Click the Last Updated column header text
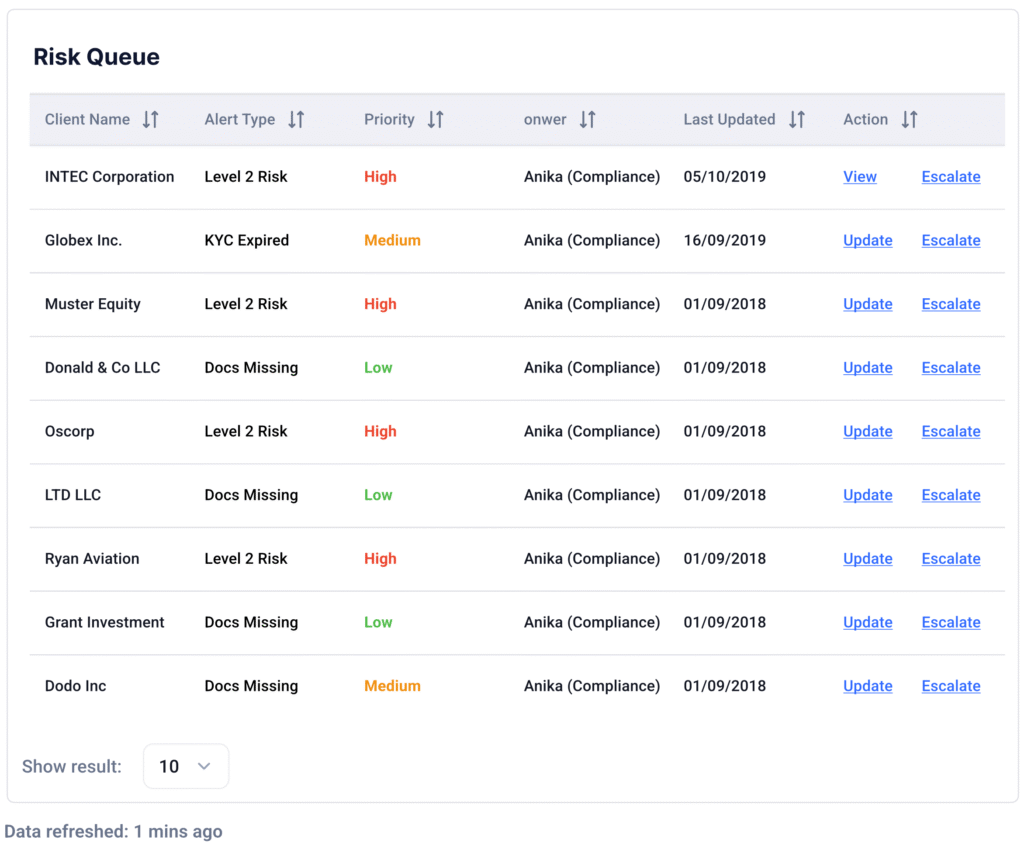Screen dimensions: 1024x849 point(729,120)
